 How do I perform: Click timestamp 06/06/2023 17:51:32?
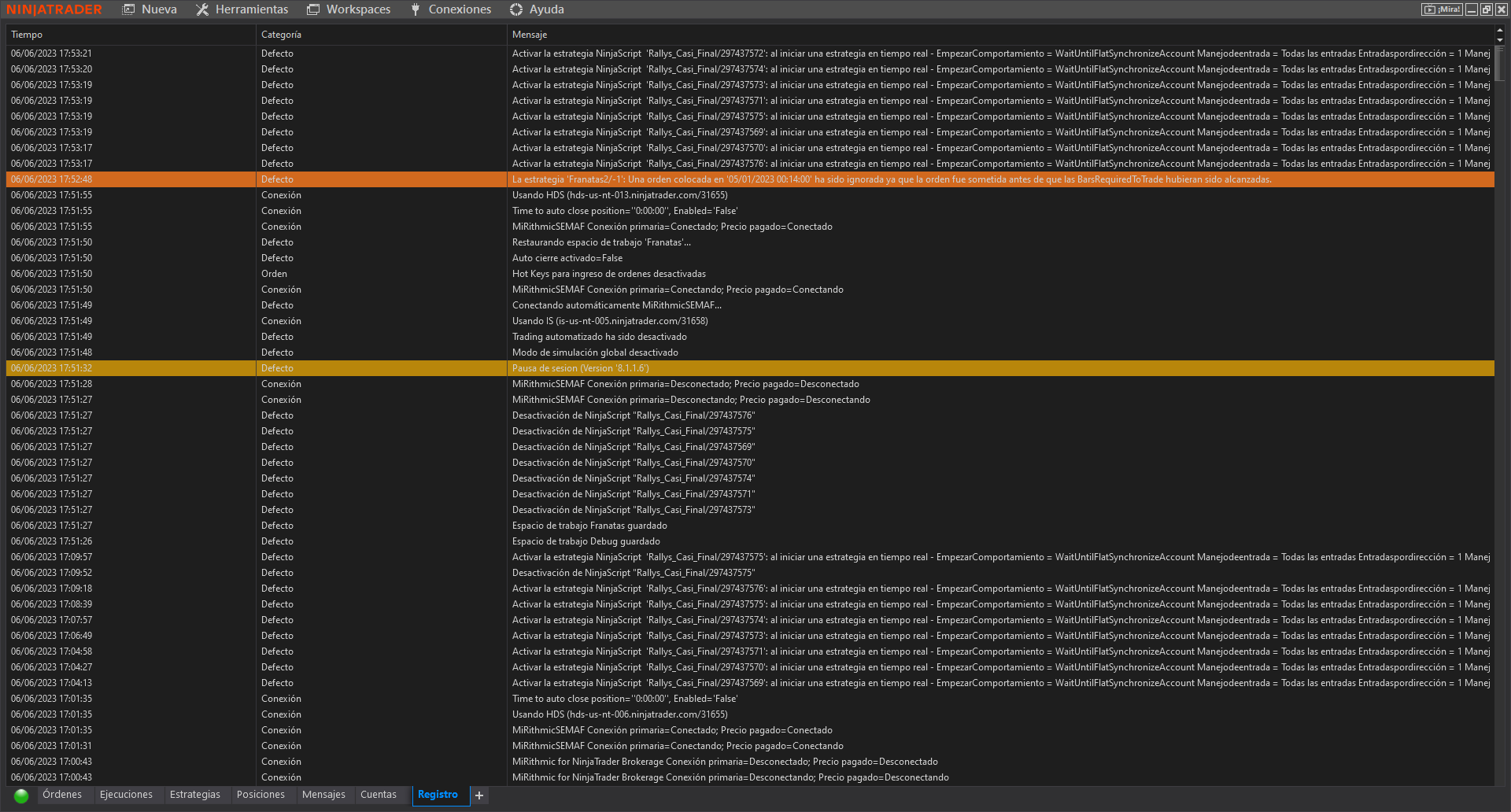[x=51, y=368]
